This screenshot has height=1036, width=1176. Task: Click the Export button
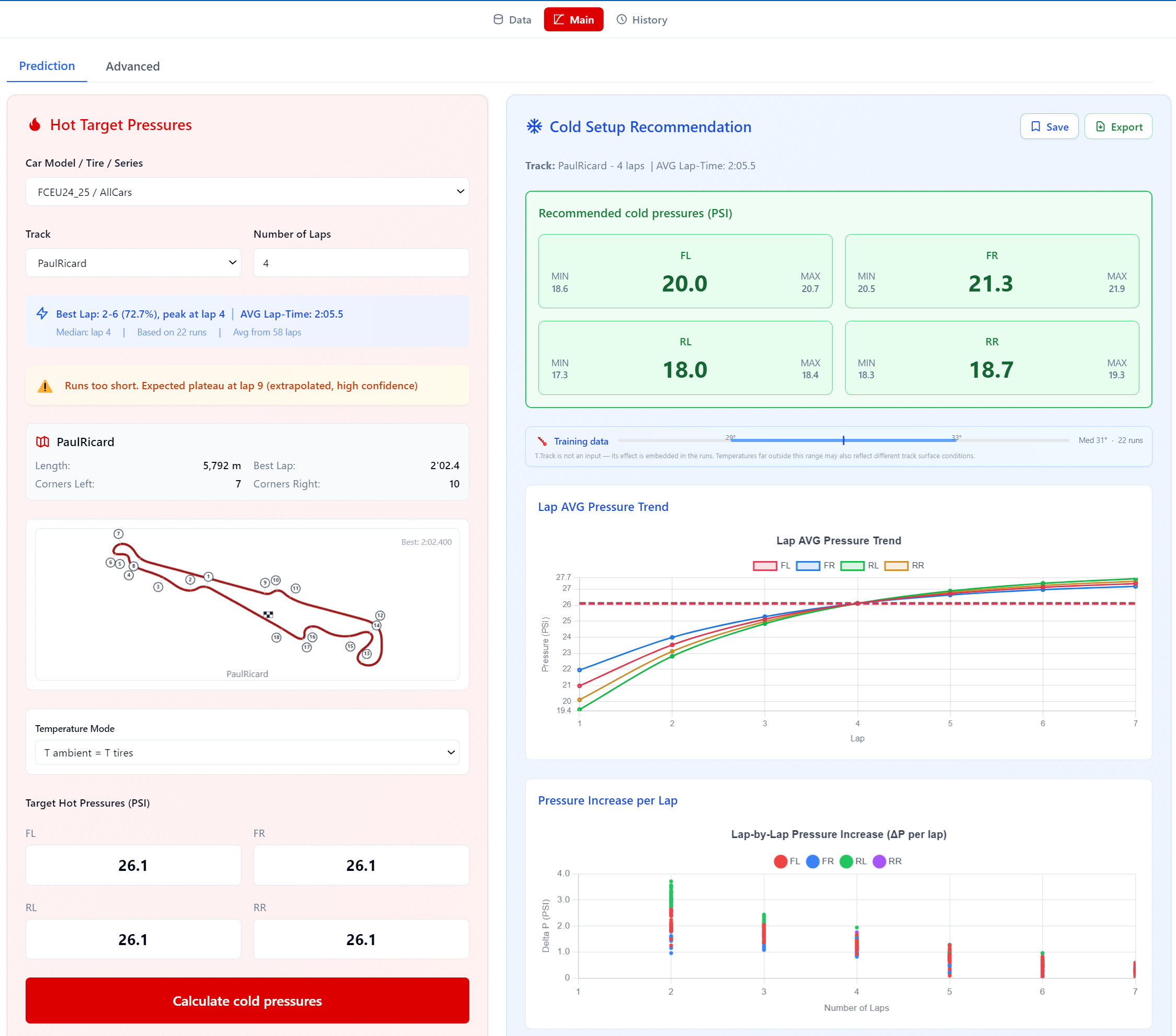click(x=1117, y=126)
